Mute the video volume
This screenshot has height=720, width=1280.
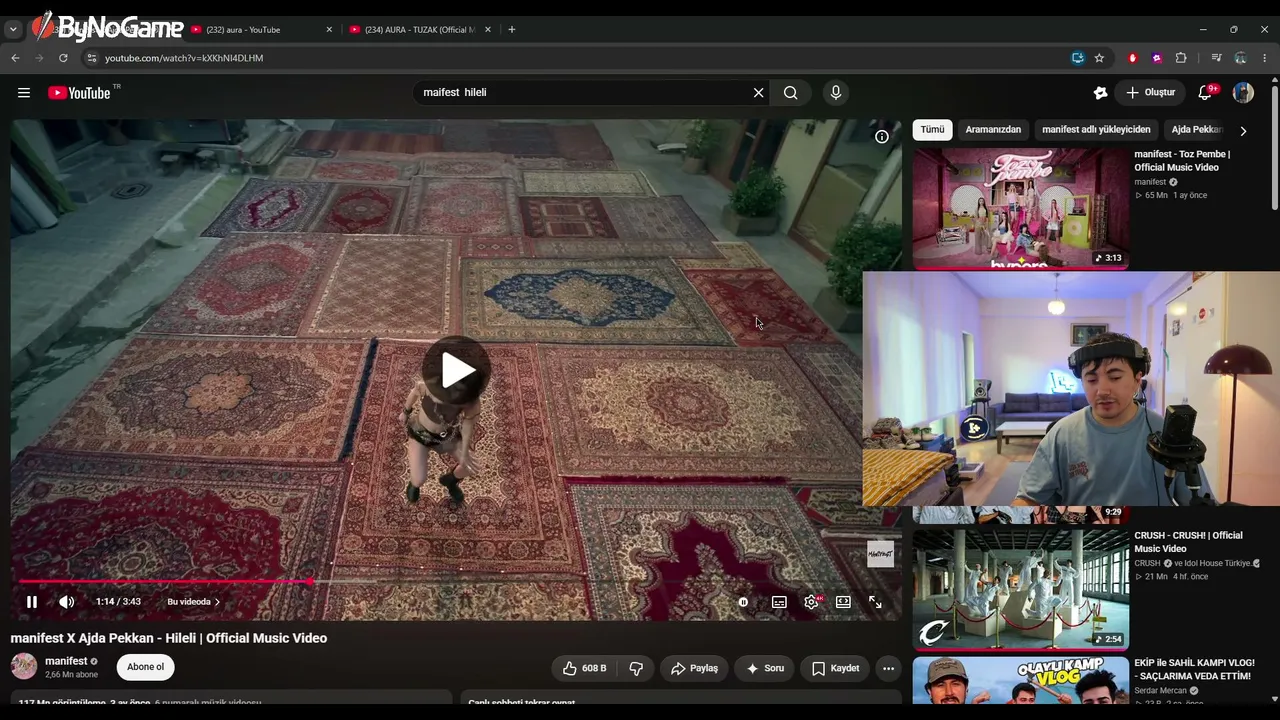[66, 602]
